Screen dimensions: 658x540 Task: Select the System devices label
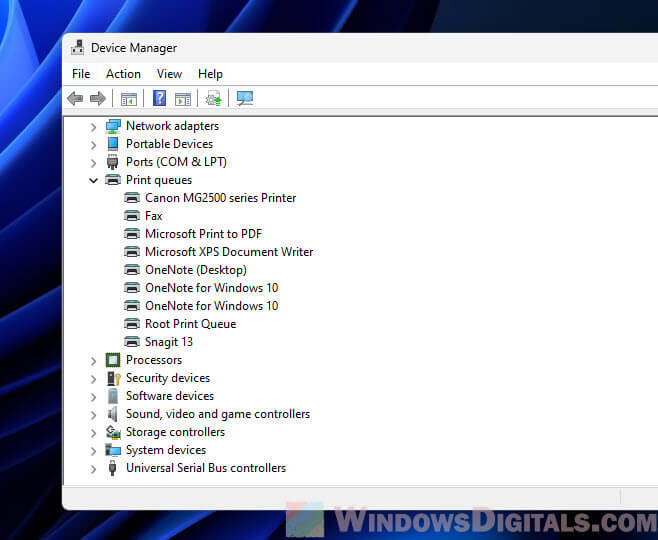point(166,450)
